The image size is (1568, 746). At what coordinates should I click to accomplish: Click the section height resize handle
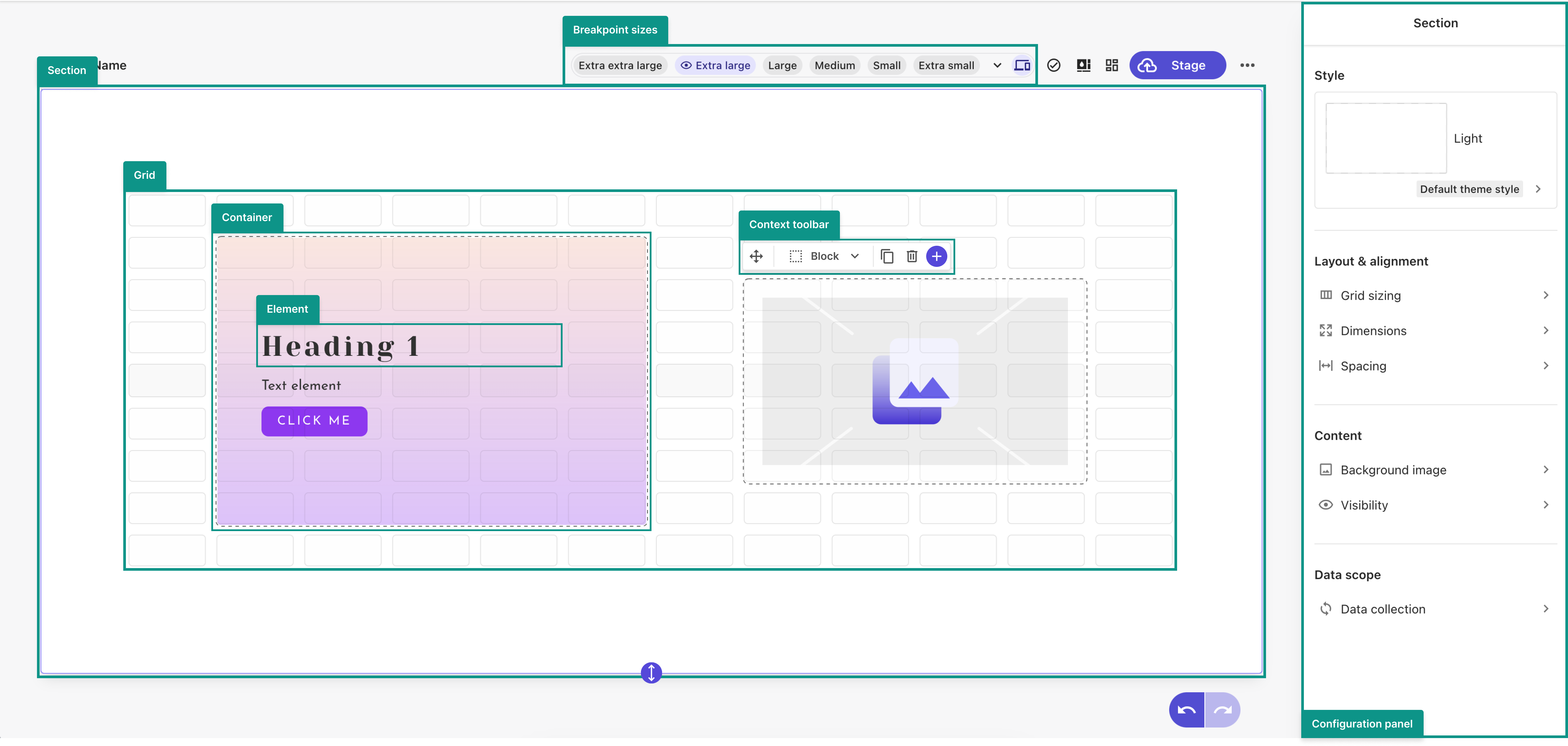pos(651,673)
